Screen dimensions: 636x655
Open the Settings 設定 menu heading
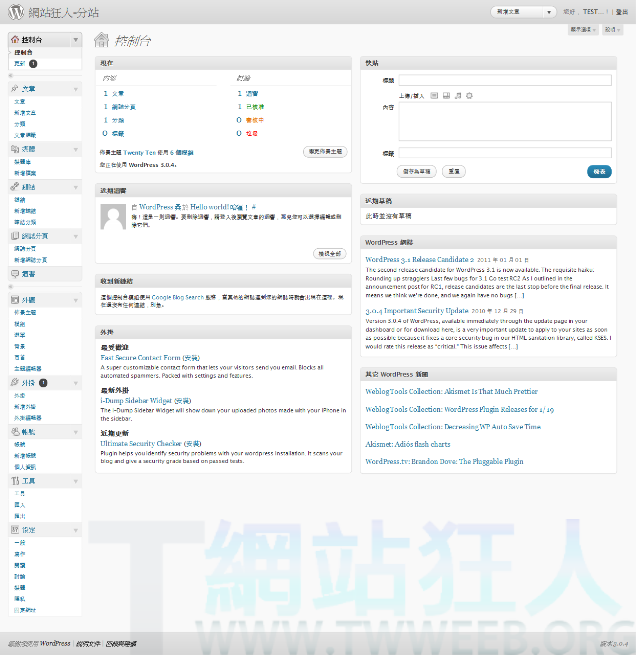tap(28, 530)
